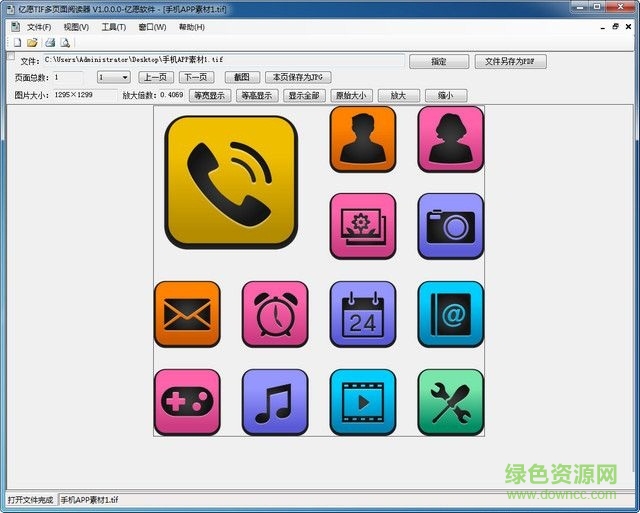Click the purple music note icon
This screenshot has height=513, width=640.
[x=275, y=402]
